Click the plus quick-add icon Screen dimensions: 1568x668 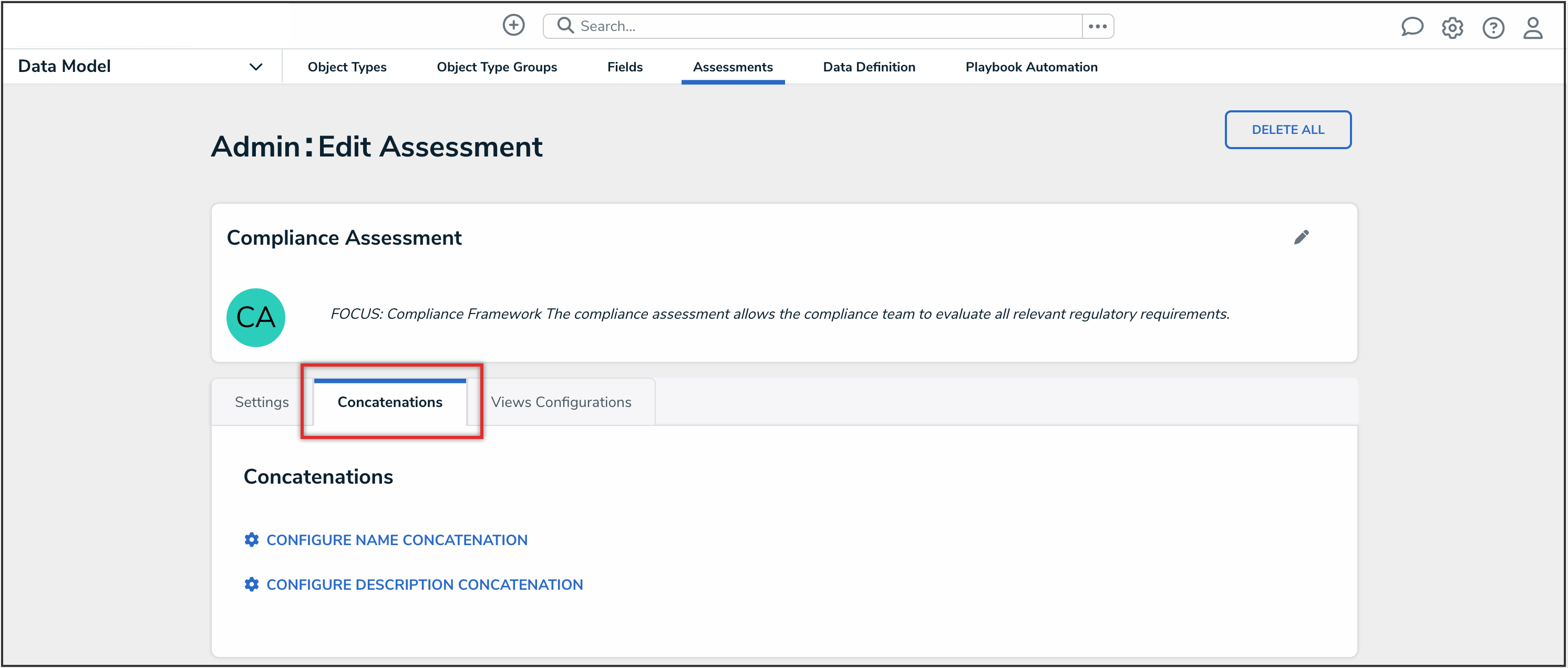513,26
